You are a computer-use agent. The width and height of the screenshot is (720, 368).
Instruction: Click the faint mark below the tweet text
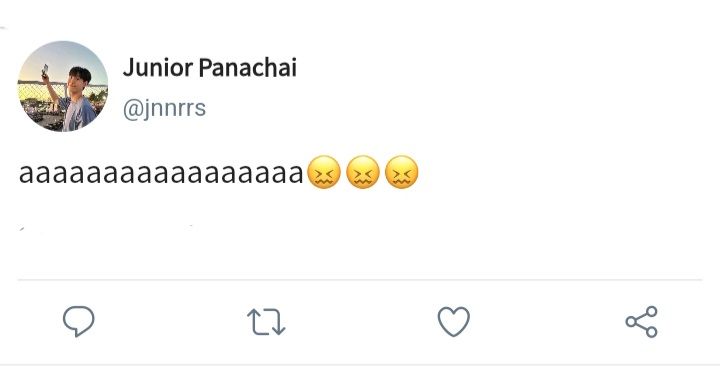click(21, 228)
